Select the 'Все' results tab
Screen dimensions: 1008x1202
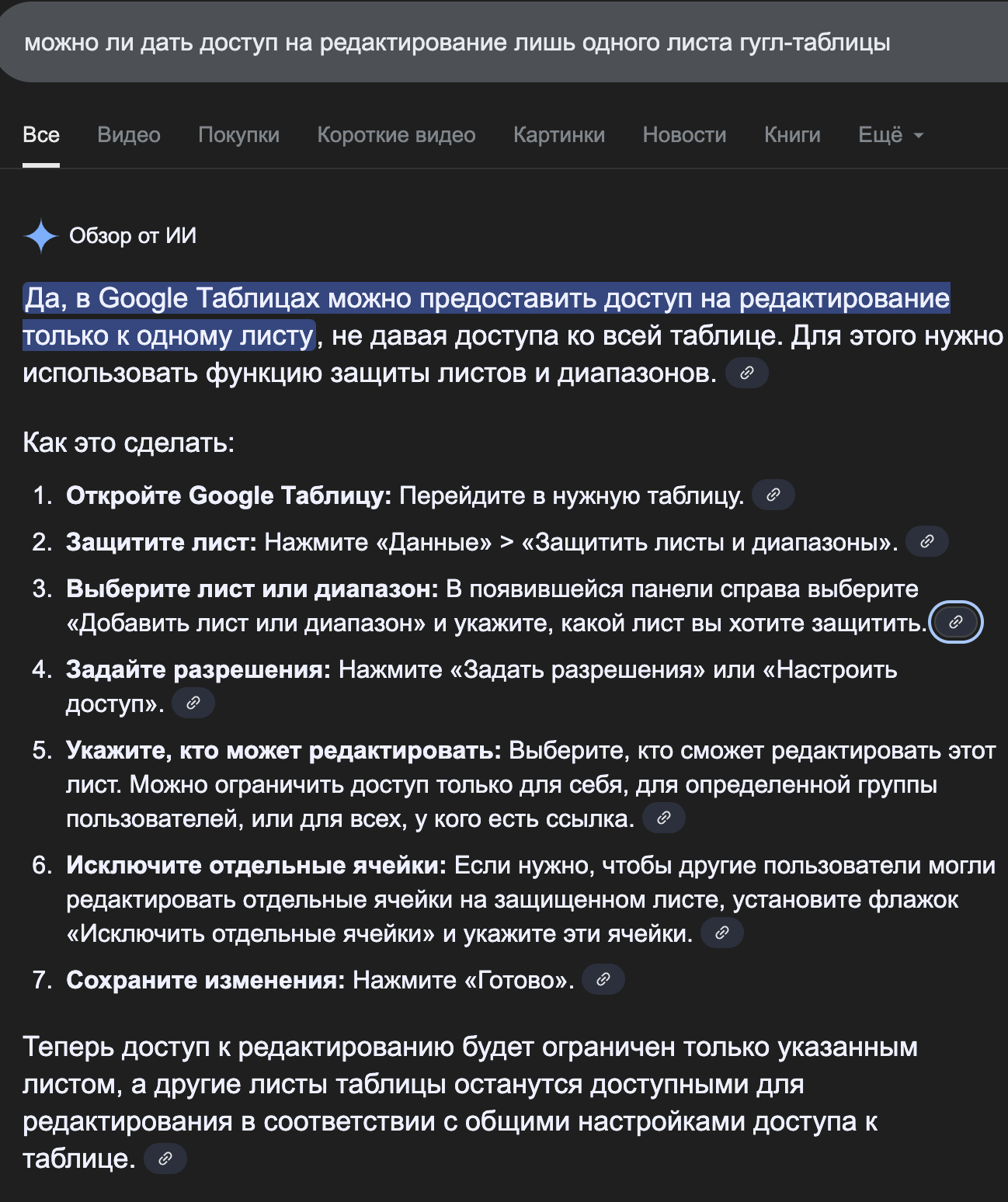pos(41,135)
